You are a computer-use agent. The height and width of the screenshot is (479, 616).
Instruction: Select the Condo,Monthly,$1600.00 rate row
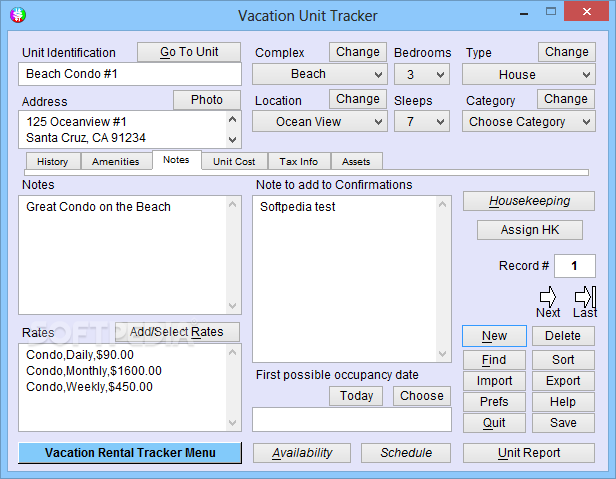pos(94,371)
